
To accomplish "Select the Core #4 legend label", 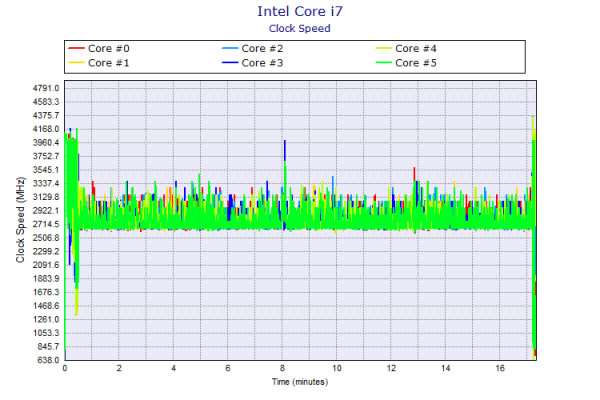I will 416,49.
